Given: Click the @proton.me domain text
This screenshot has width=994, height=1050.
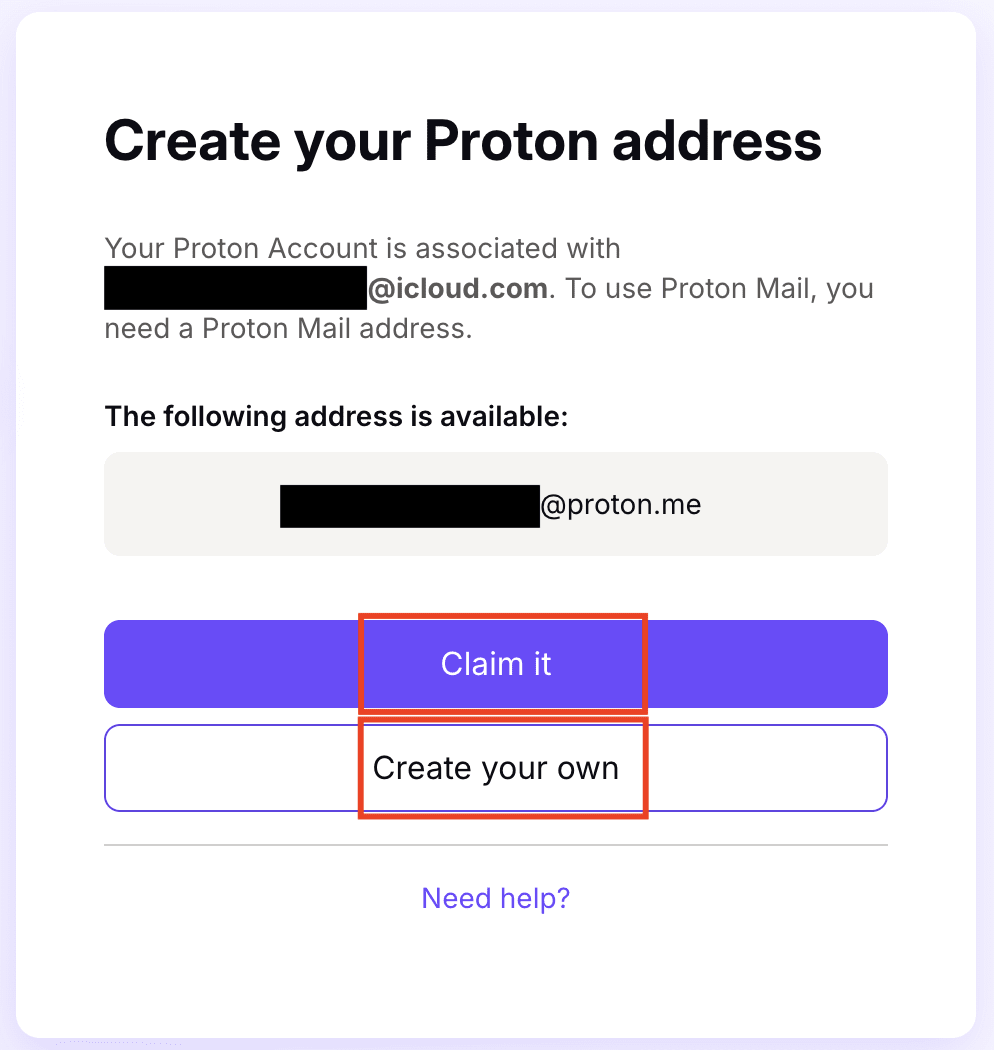Looking at the screenshot, I should pos(623,505).
